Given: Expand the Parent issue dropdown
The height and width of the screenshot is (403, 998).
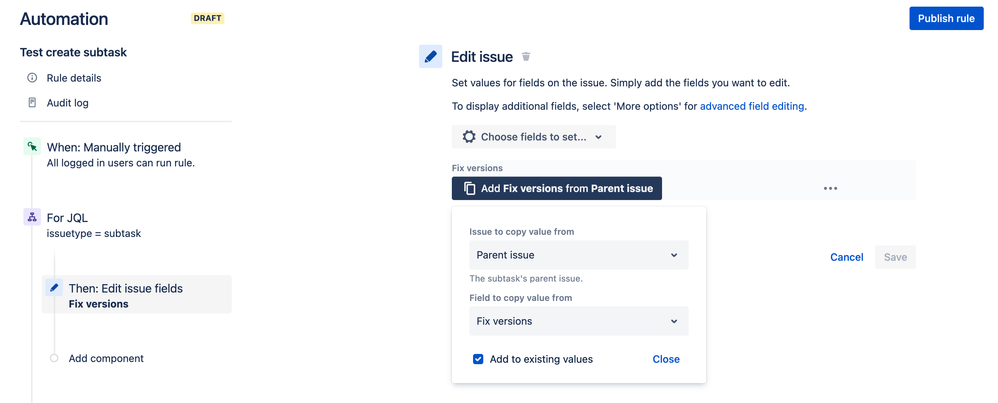Looking at the screenshot, I should click(578, 255).
